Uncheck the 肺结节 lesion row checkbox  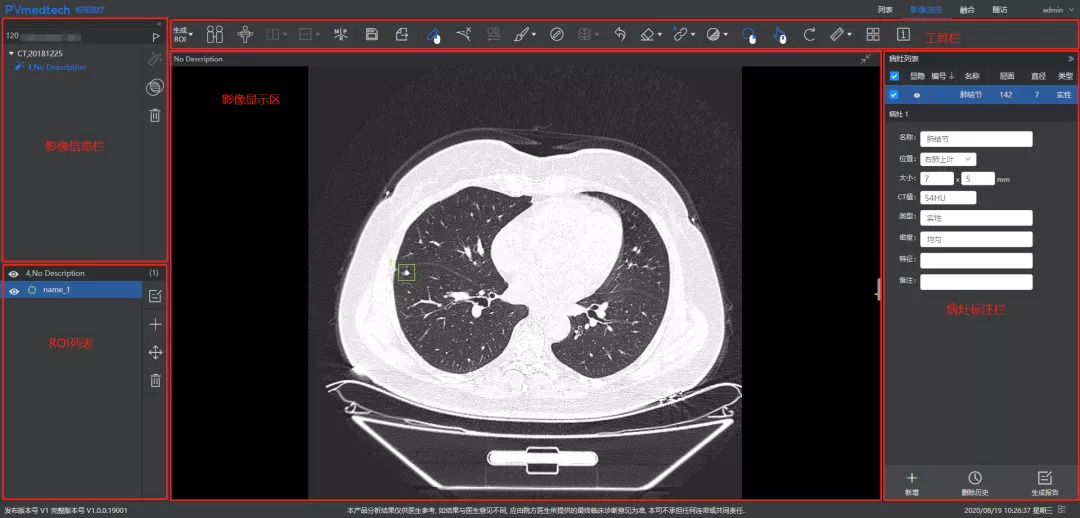(894, 95)
